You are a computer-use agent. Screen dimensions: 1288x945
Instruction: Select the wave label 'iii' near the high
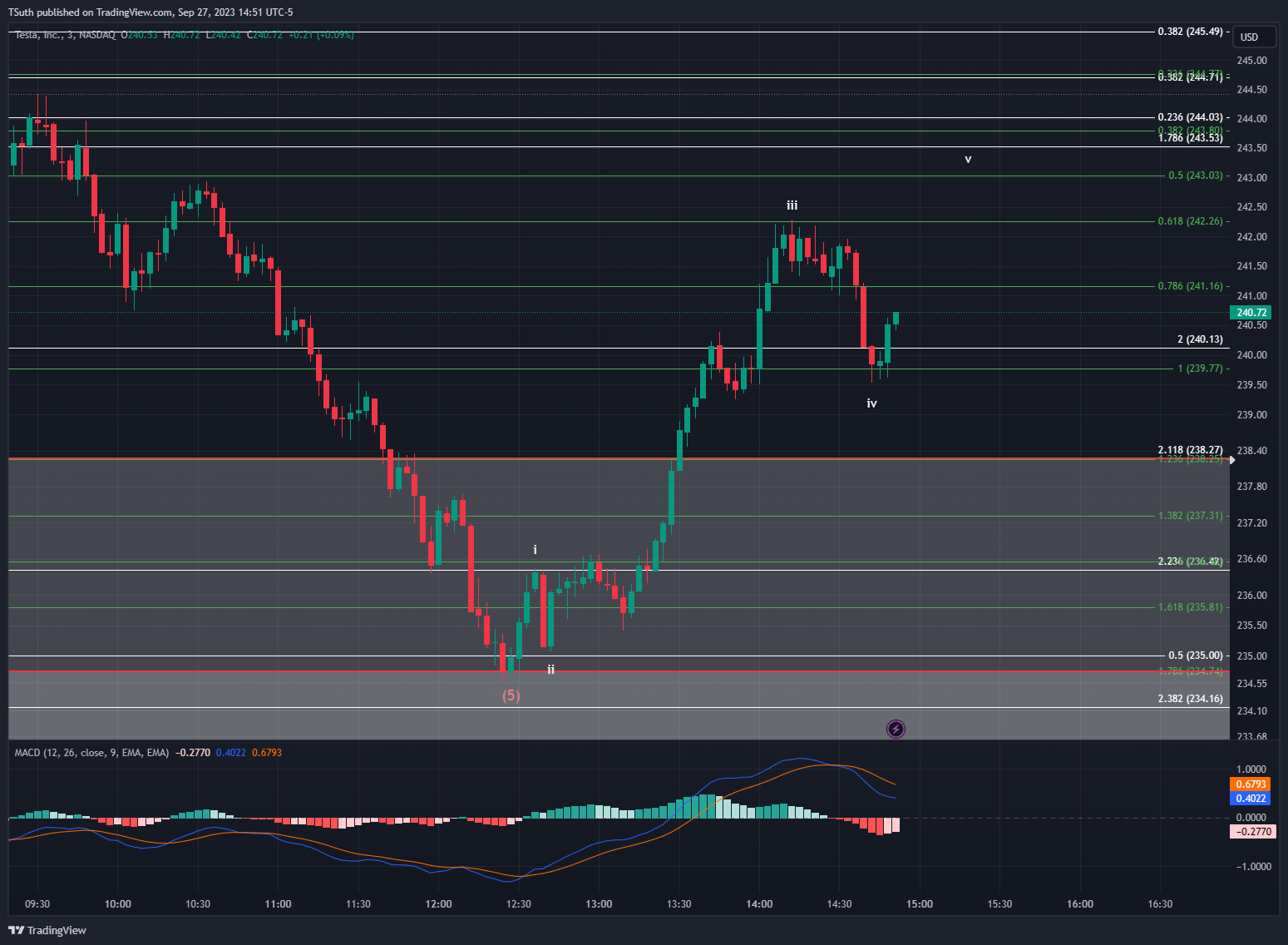[x=792, y=205]
